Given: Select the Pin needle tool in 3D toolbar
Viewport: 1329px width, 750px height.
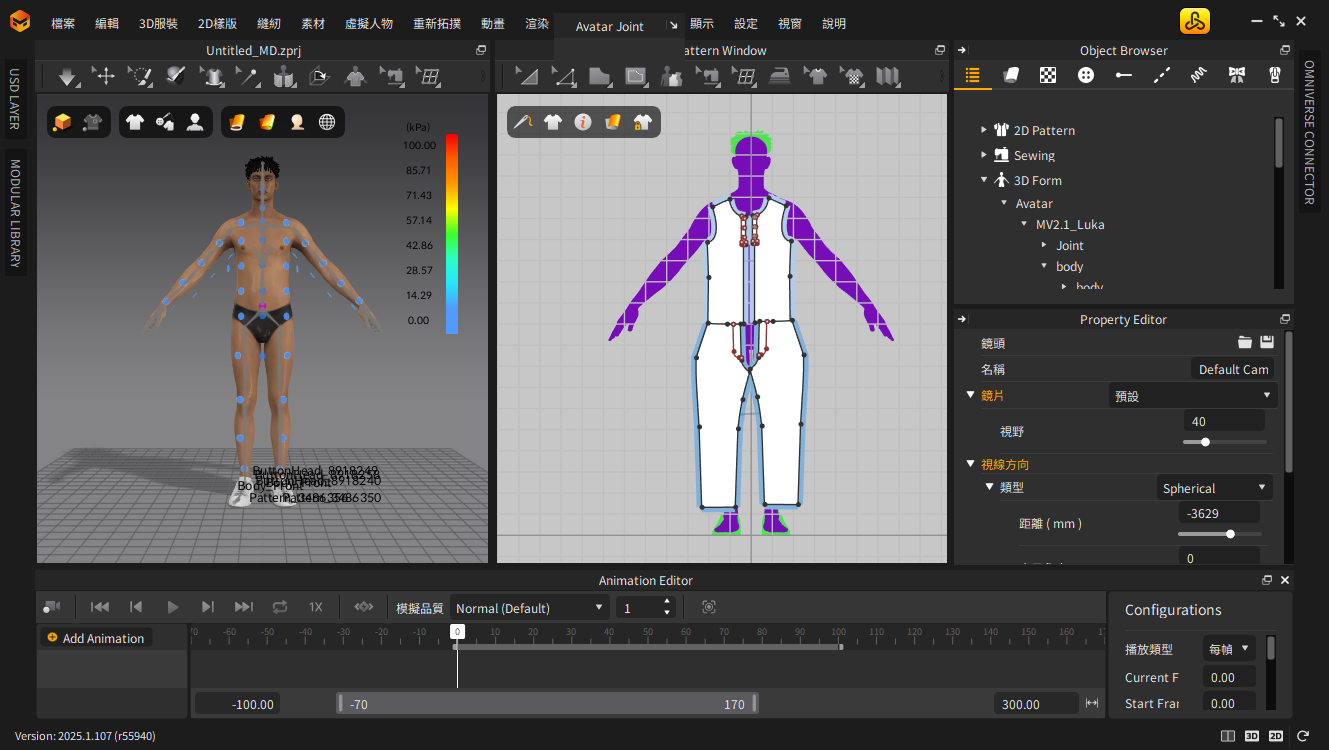Looking at the screenshot, I should 247,75.
